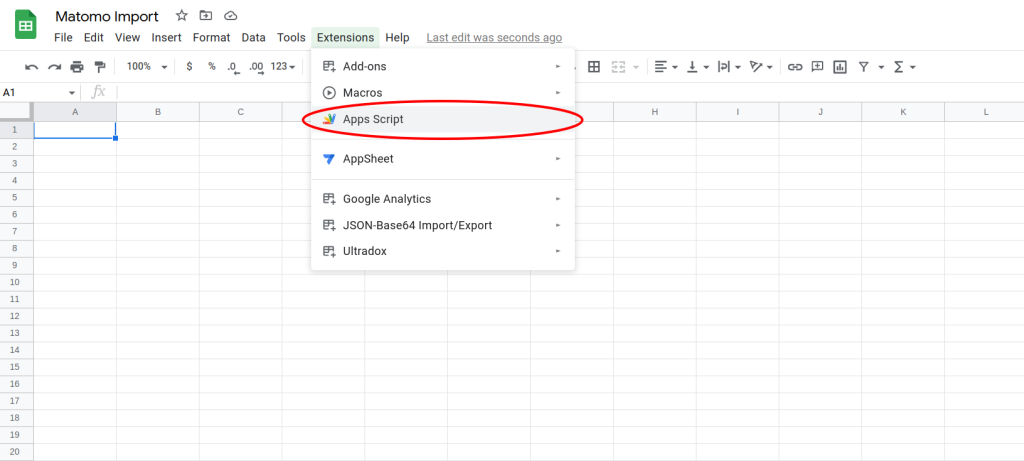This screenshot has height=461, width=1024.
Task: Activate the paint format roller tool
Action: coord(99,67)
